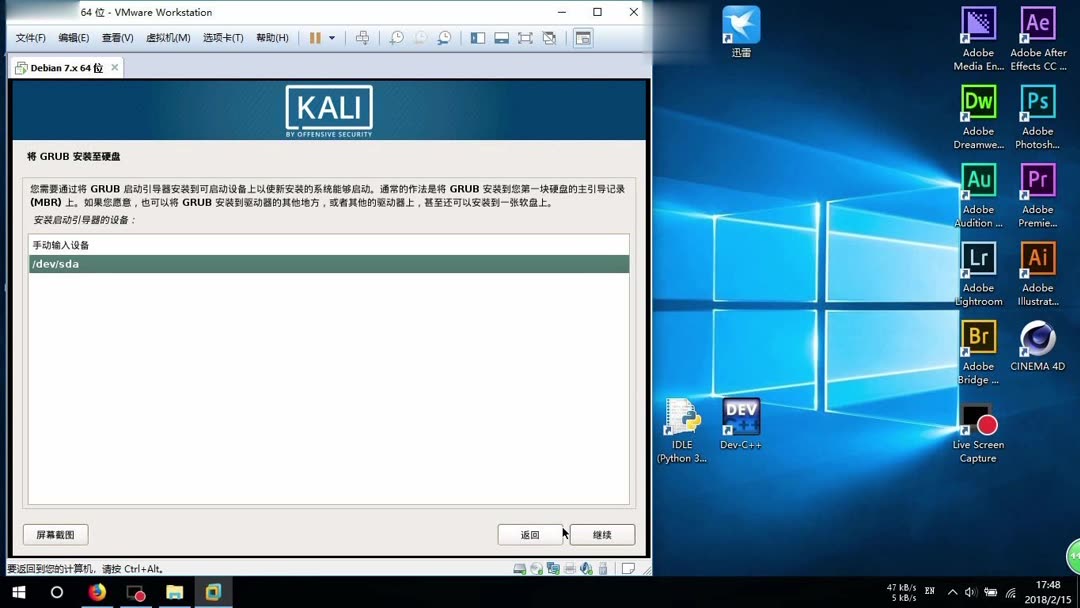Click the enter full screen mode icon
Screen dimensions: 1080x608
(x=525, y=37)
